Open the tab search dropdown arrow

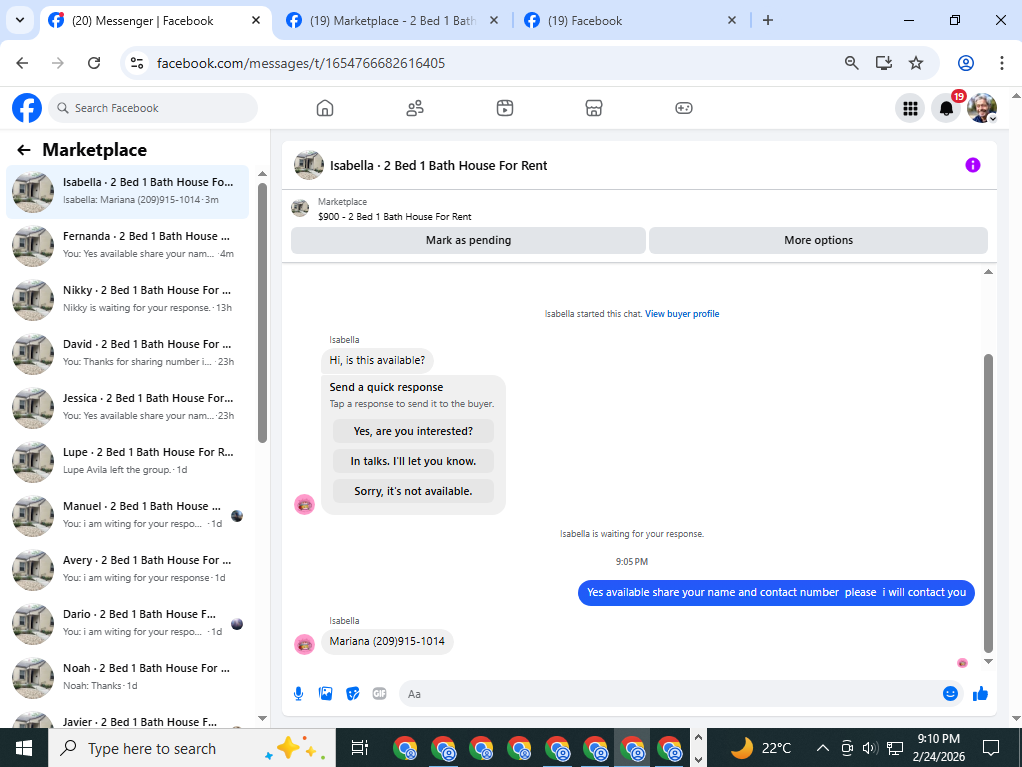pos(20,20)
